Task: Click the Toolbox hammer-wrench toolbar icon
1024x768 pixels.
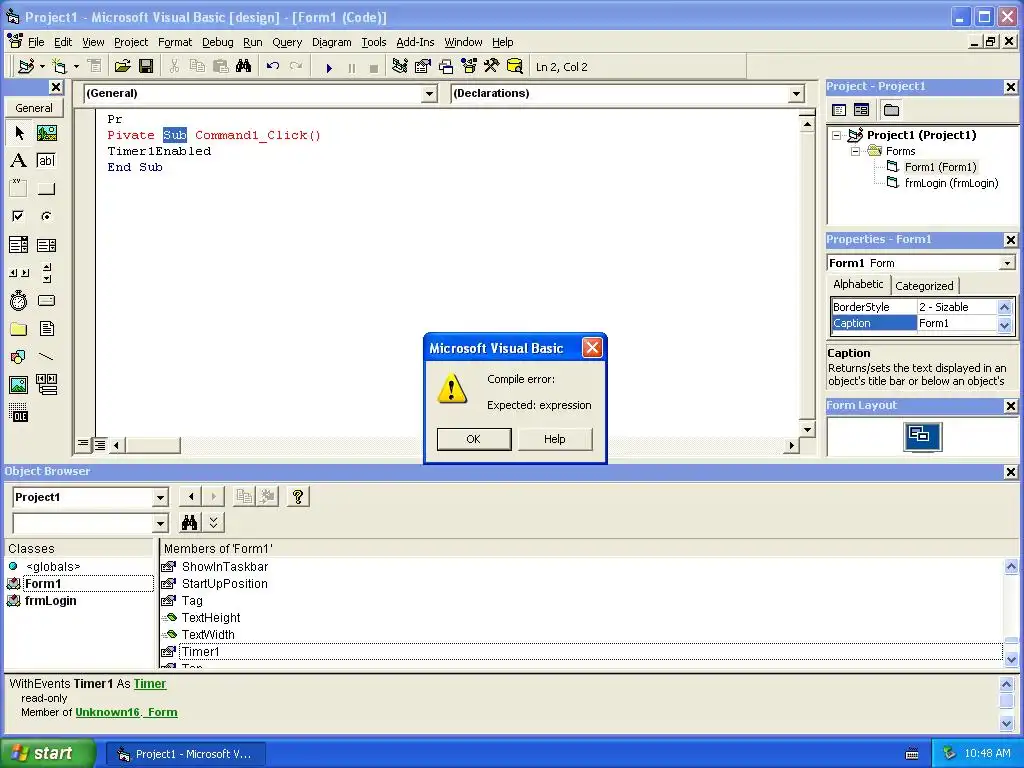Action: [x=492, y=66]
